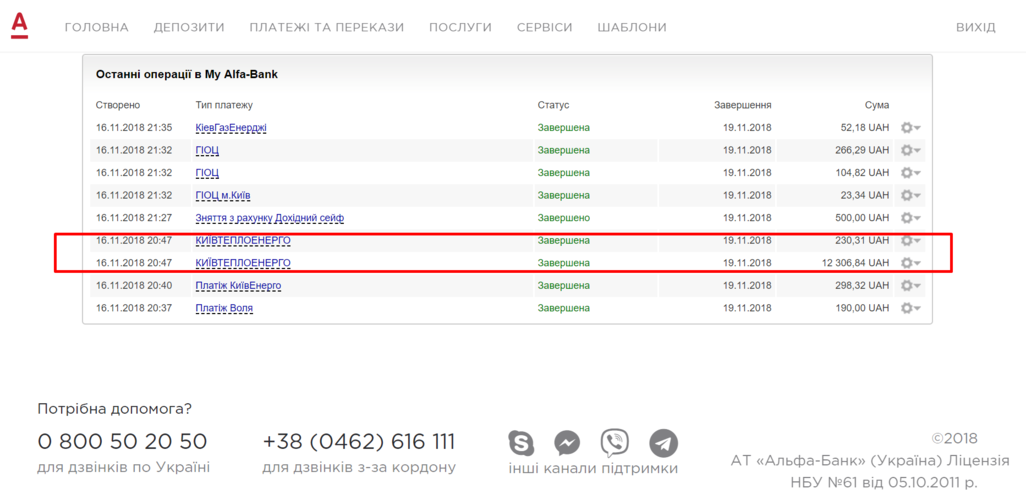The image size is (1026, 494).
Task: Open КИЇВТЕПЛОЕНЕРГО link for 230,31 UAH
Action: [243, 240]
